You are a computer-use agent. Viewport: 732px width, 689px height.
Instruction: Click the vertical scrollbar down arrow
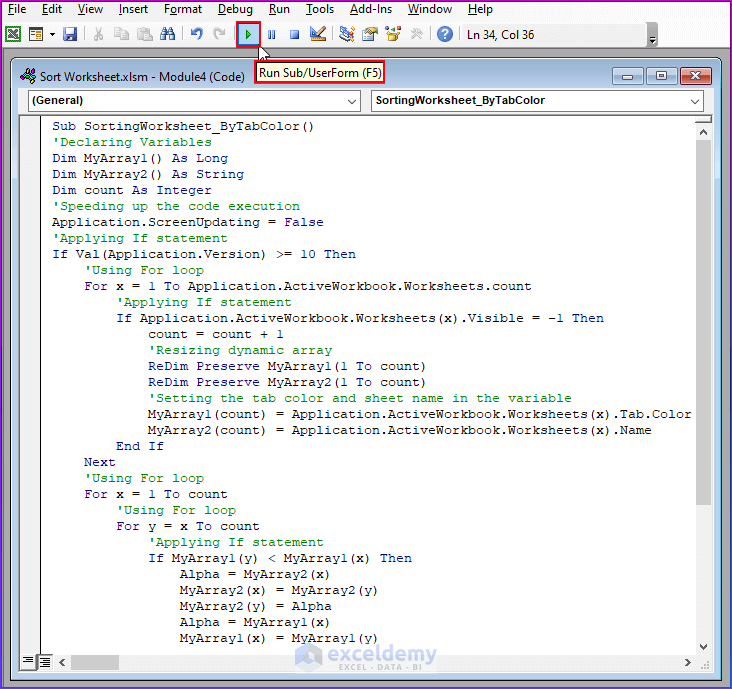703,645
